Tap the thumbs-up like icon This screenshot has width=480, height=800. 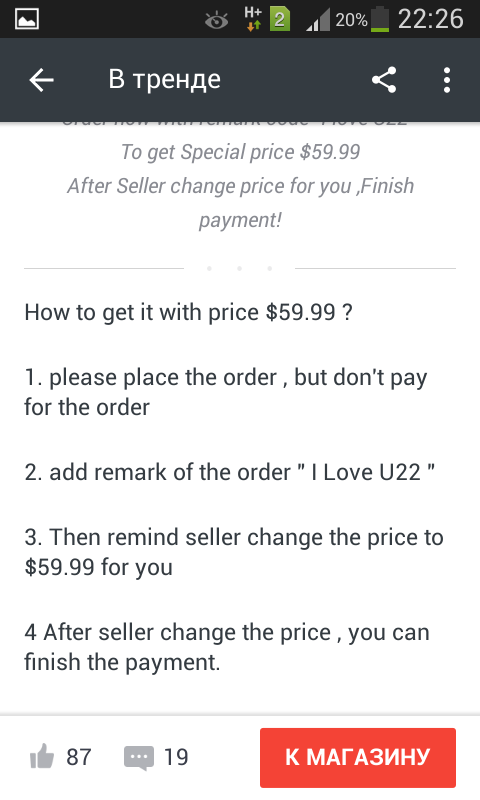point(42,756)
